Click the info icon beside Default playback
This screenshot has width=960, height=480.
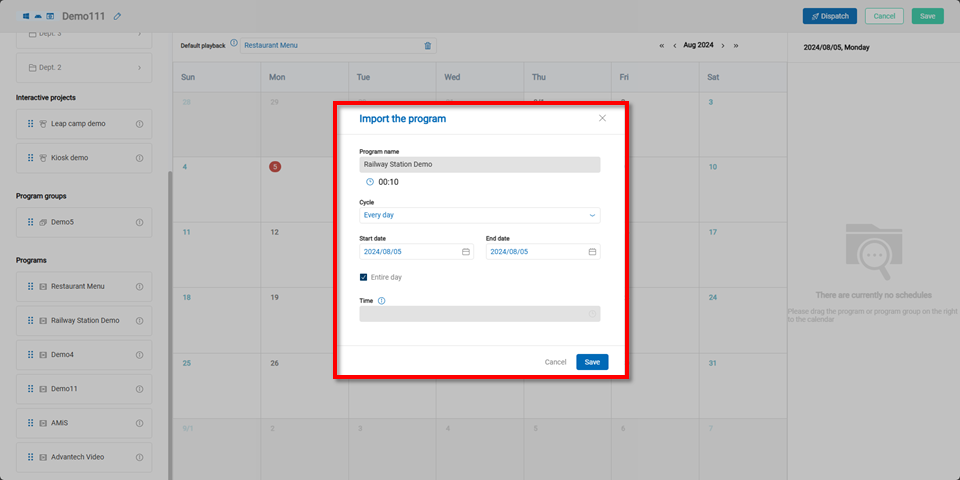(234, 44)
